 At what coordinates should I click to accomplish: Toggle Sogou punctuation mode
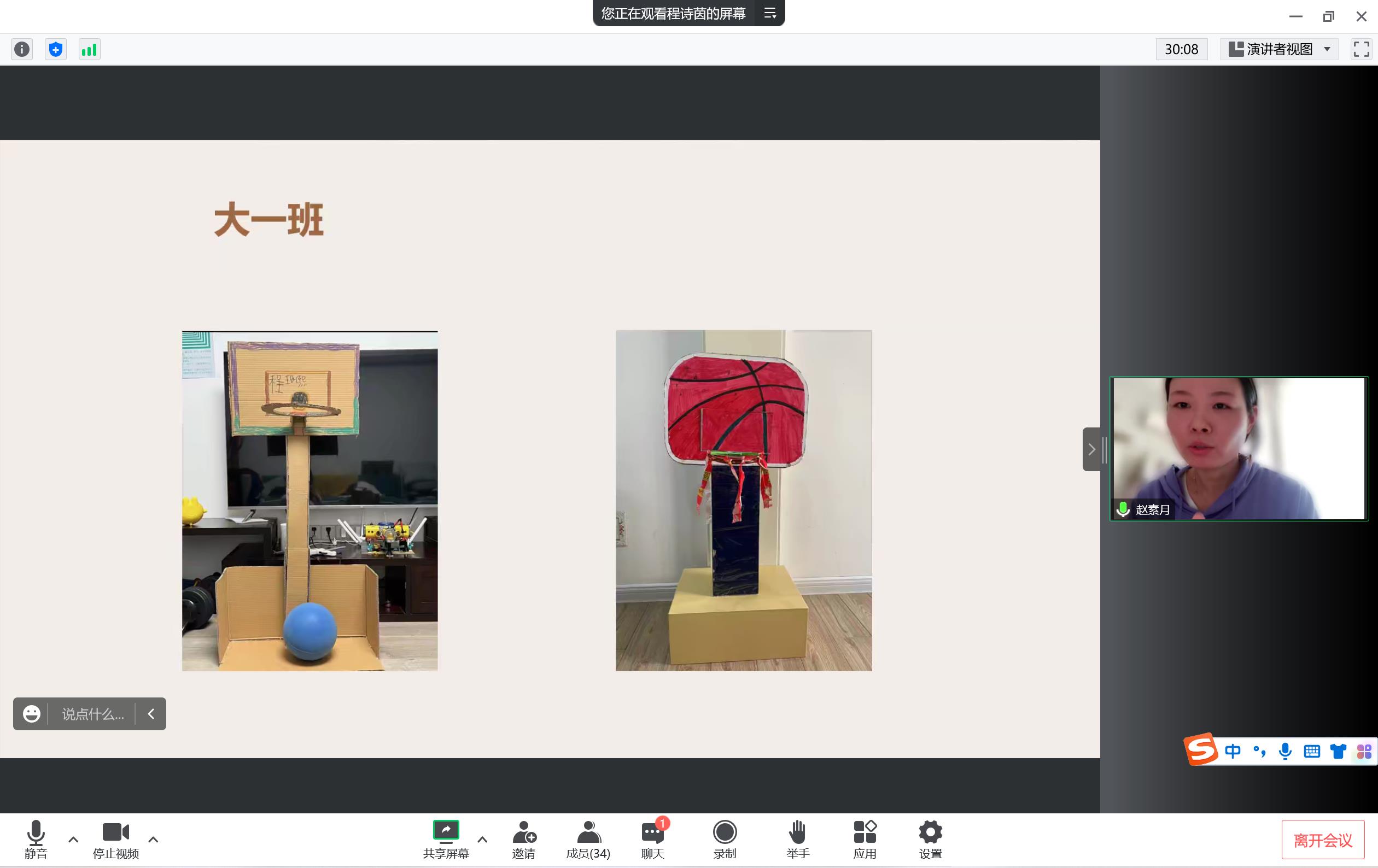(x=1259, y=750)
